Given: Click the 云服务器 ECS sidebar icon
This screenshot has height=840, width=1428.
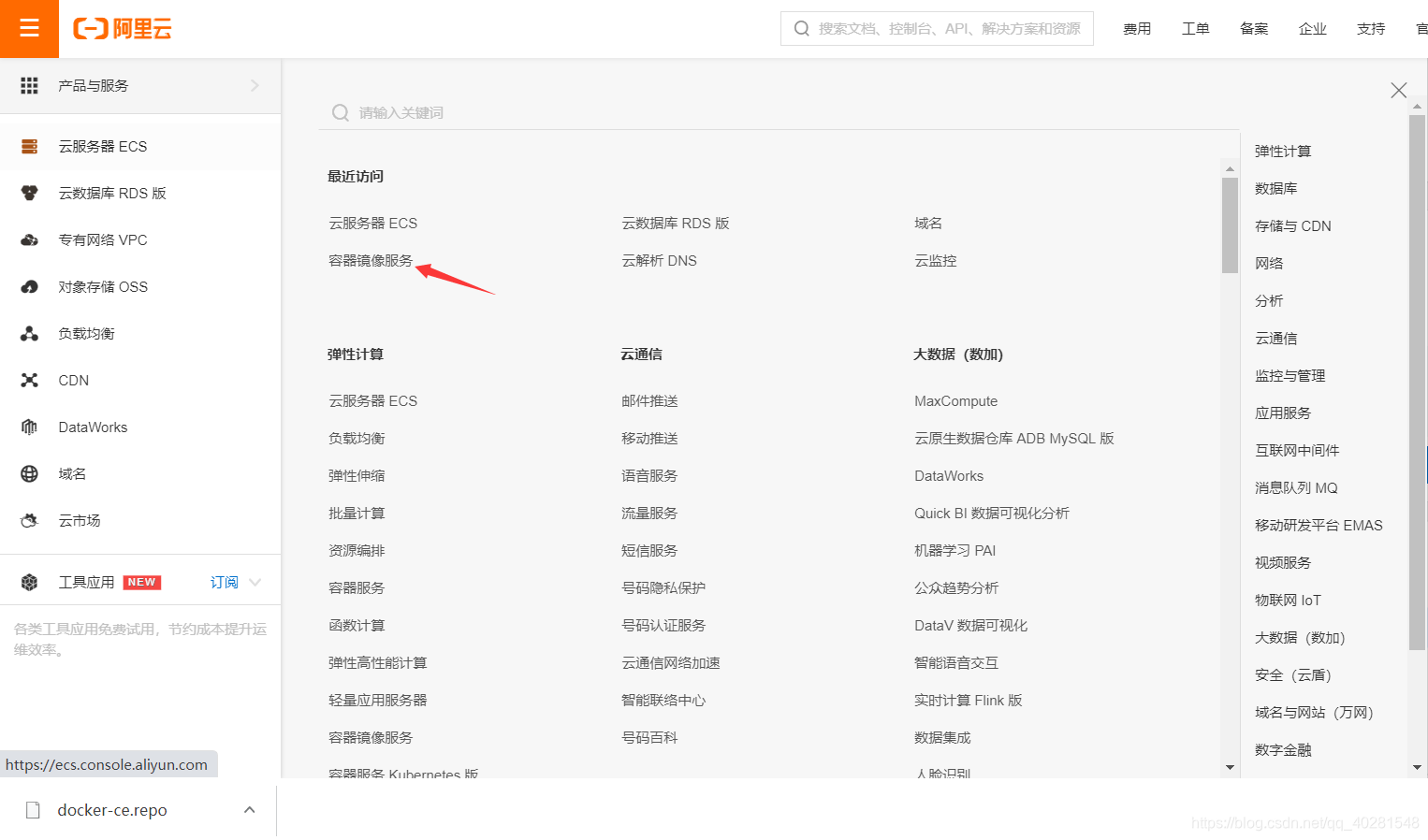Looking at the screenshot, I should pos(30,146).
